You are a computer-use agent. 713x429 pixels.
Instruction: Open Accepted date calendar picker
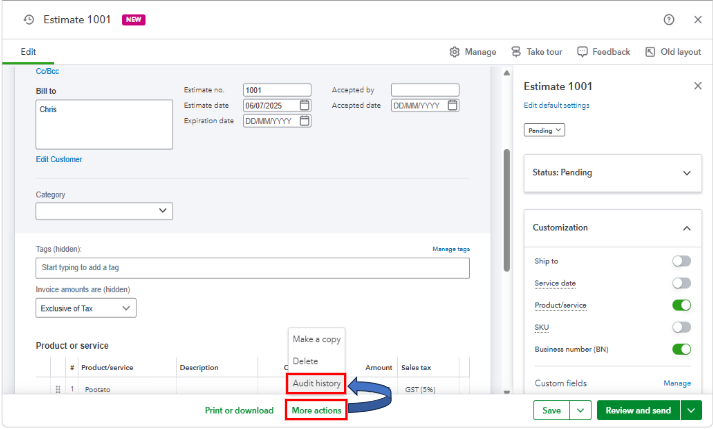click(x=452, y=106)
